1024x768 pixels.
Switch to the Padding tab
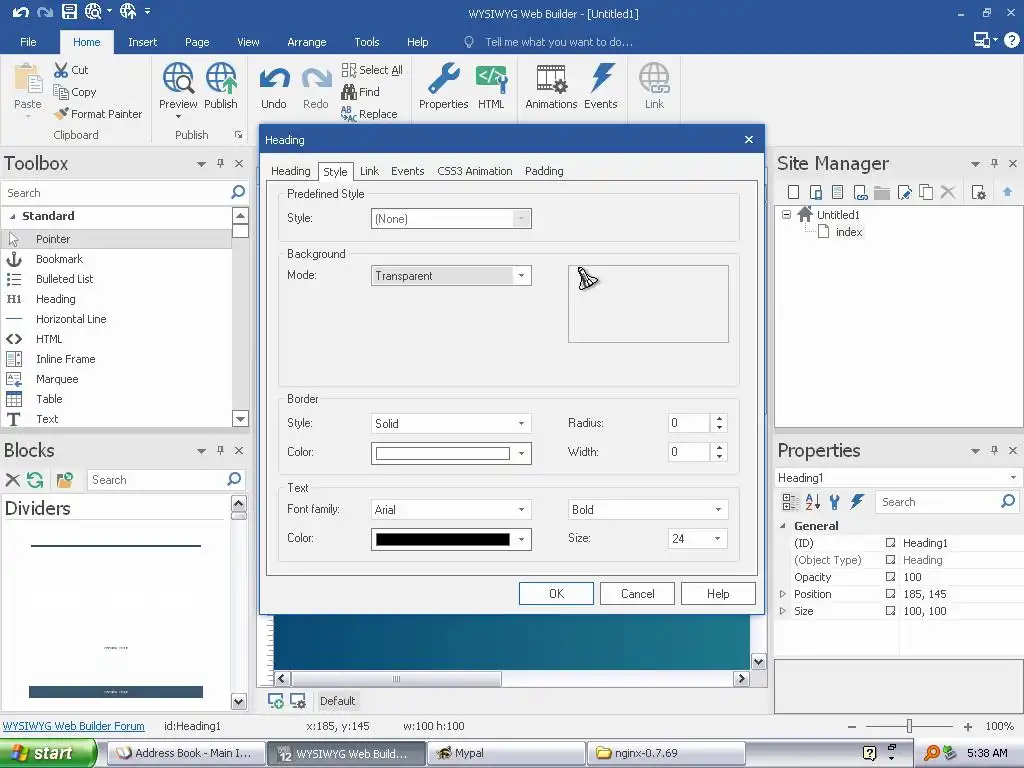[x=544, y=171]
